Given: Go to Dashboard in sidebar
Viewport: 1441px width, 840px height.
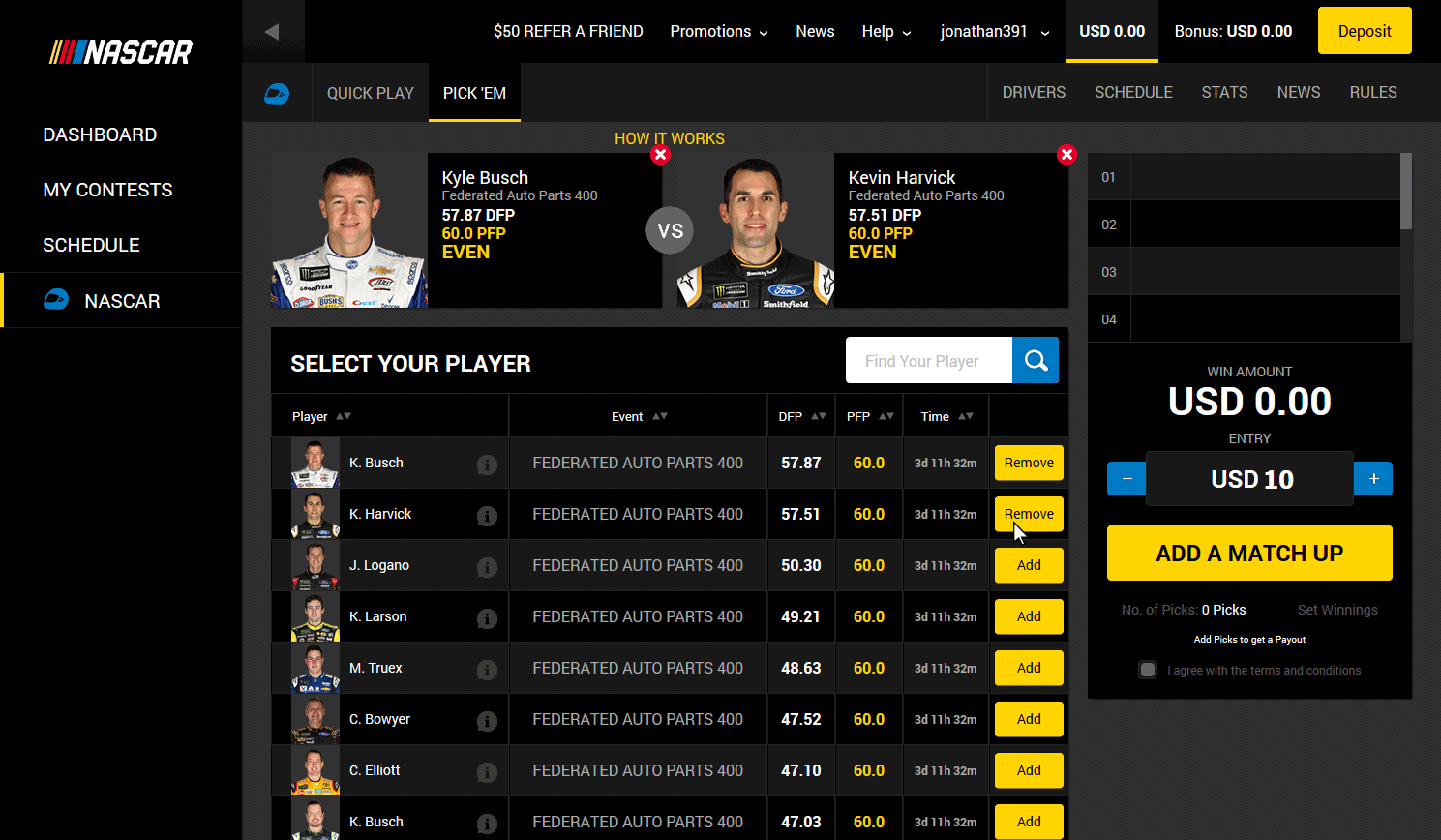Looking at the screenshot, I should point(100,135).
